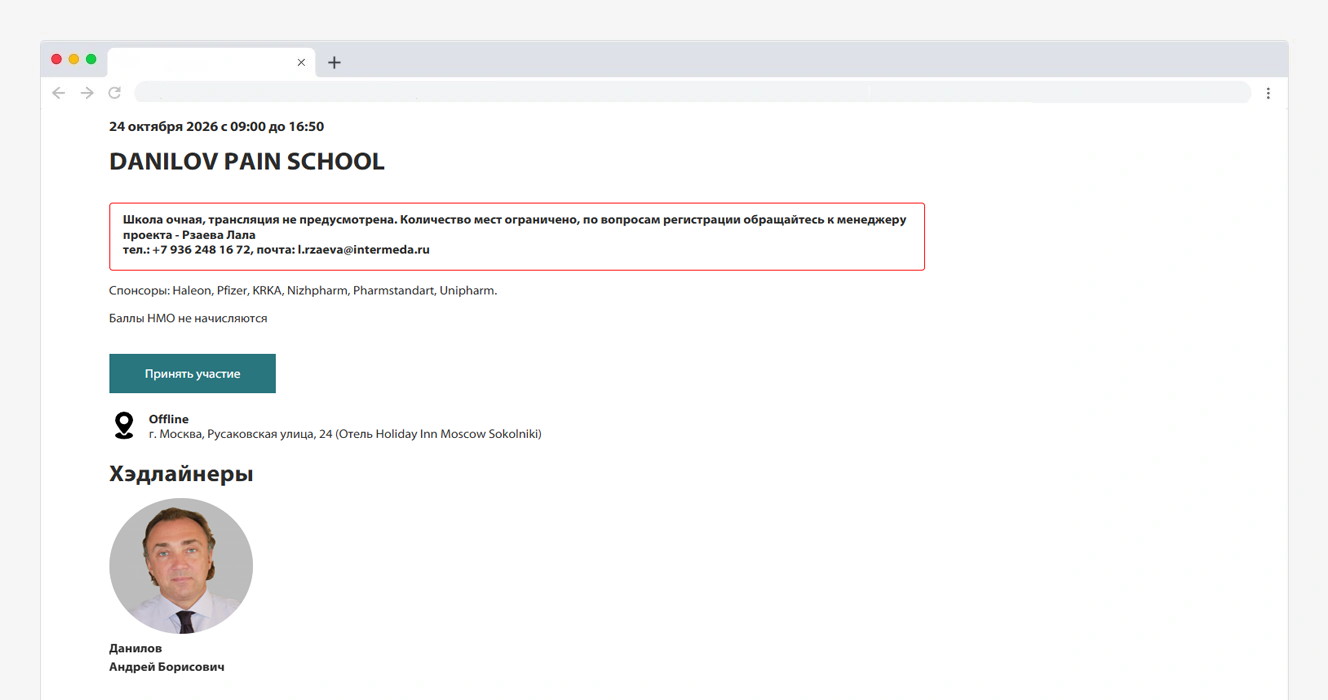1328x700 pixels.
Task: Click the Хэдлайнеры section heading
Action: click(181, 474)
